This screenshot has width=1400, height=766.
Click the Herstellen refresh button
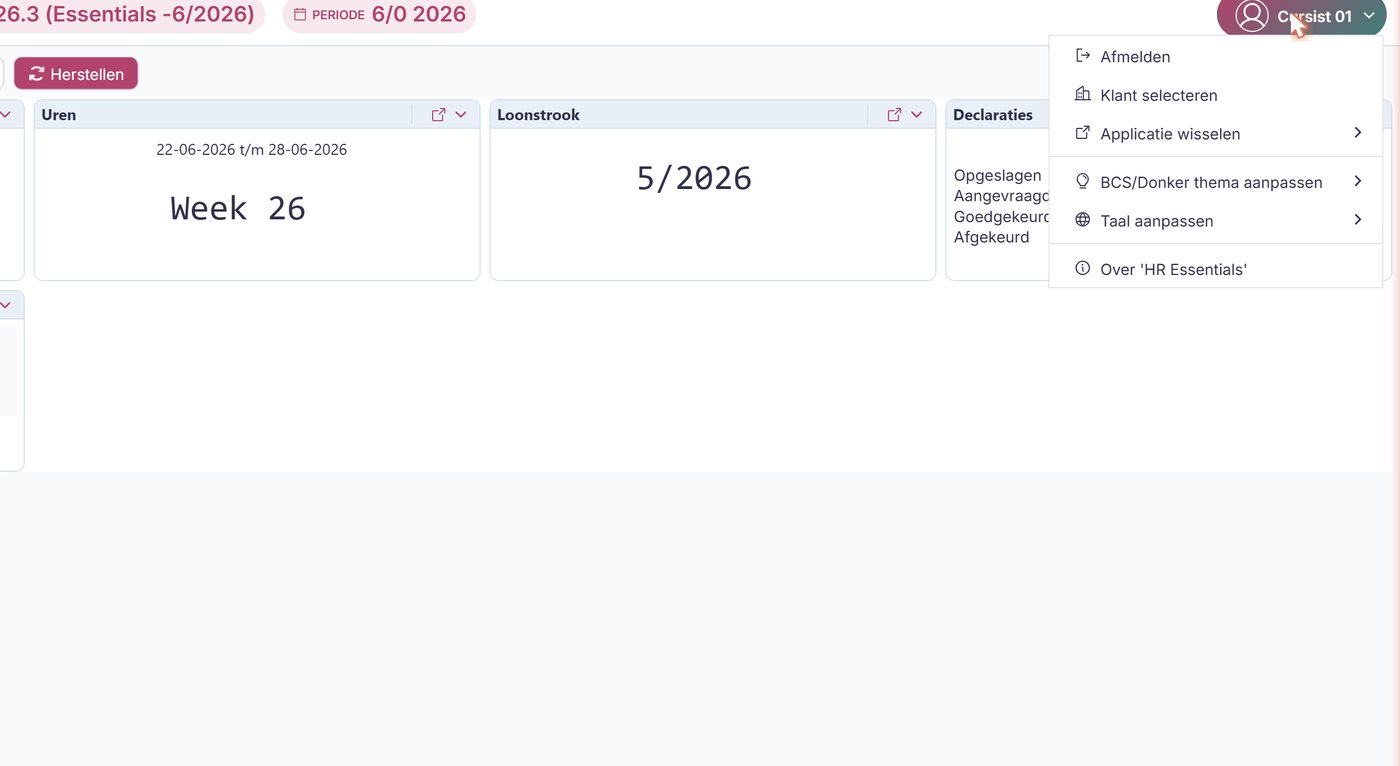(x=76, y=74)
